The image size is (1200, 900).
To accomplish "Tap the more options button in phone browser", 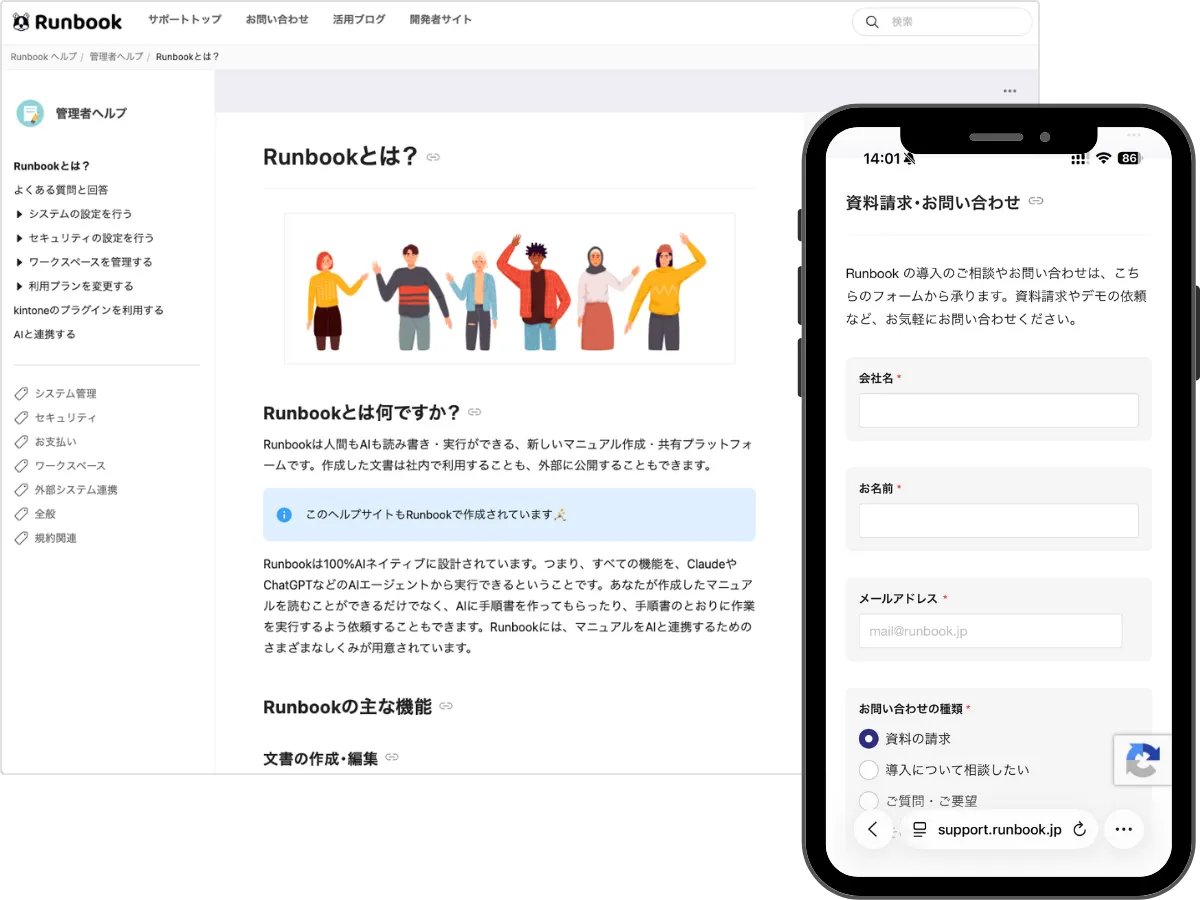I will [1124, 829].
